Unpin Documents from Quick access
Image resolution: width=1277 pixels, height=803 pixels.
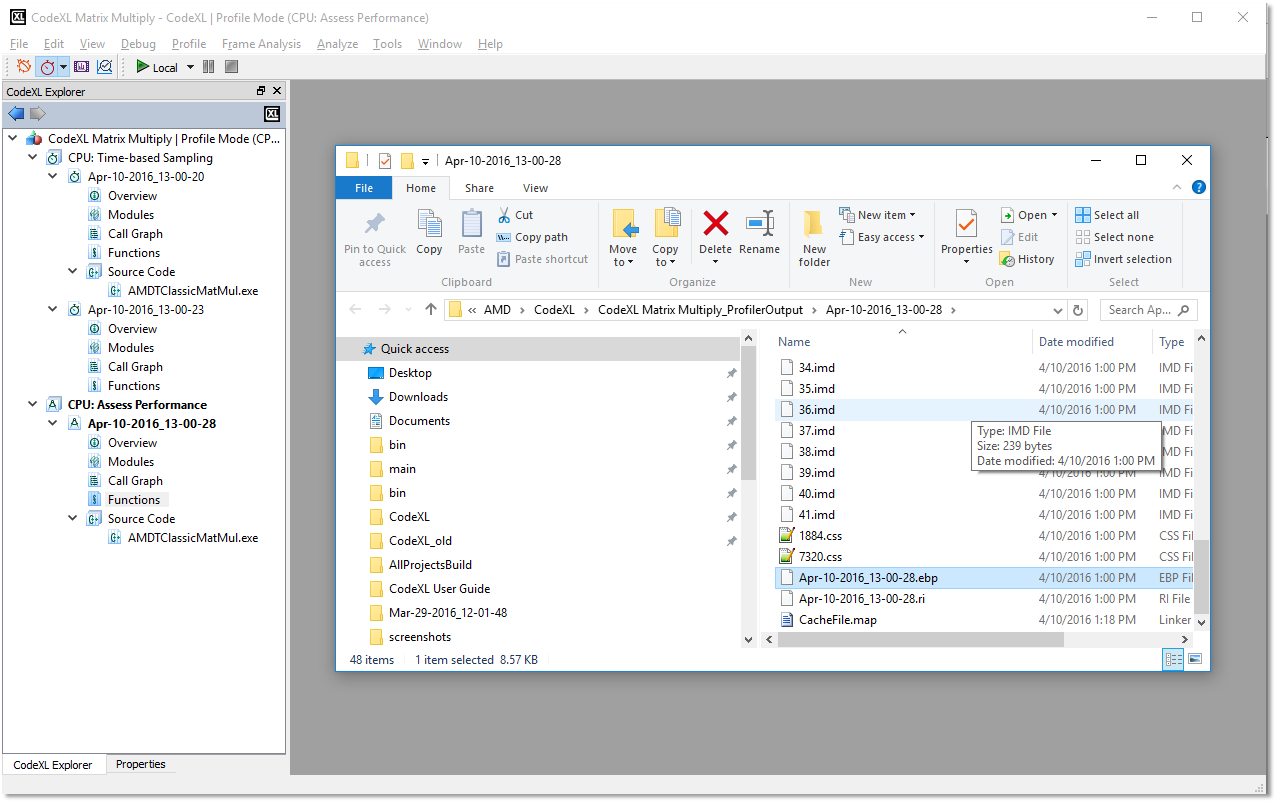[x=731, y=421]
